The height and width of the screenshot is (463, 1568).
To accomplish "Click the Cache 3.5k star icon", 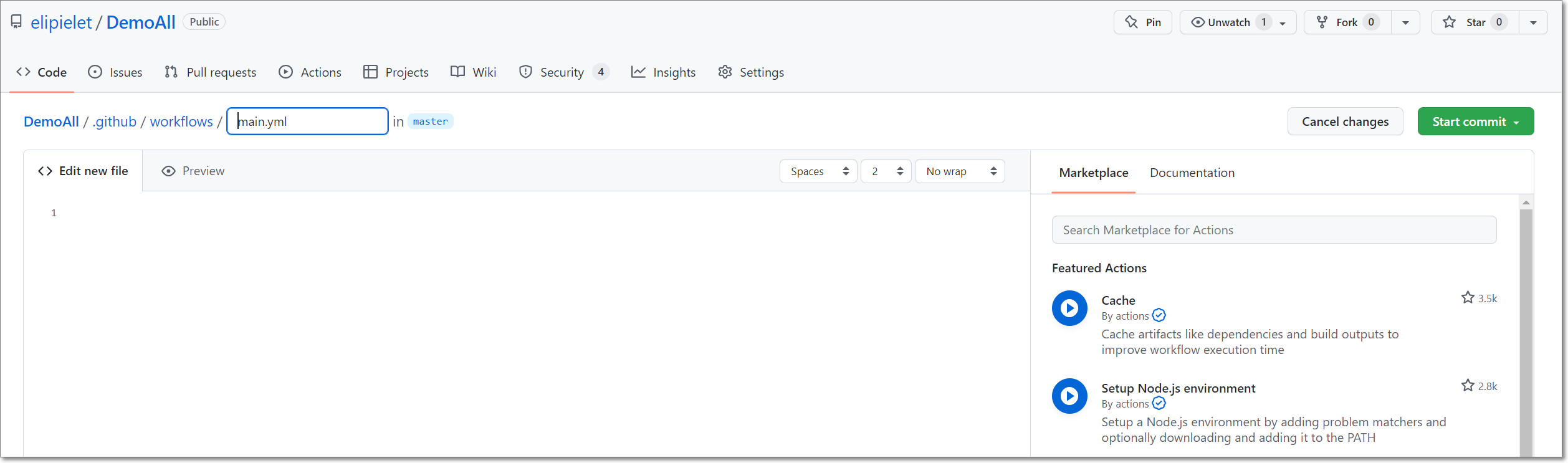I will tap(1468, 298).
